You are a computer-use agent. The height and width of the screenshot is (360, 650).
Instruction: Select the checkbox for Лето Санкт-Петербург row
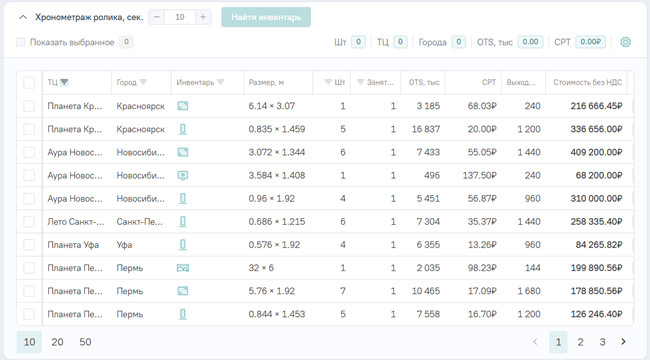[x=29, y=222]
